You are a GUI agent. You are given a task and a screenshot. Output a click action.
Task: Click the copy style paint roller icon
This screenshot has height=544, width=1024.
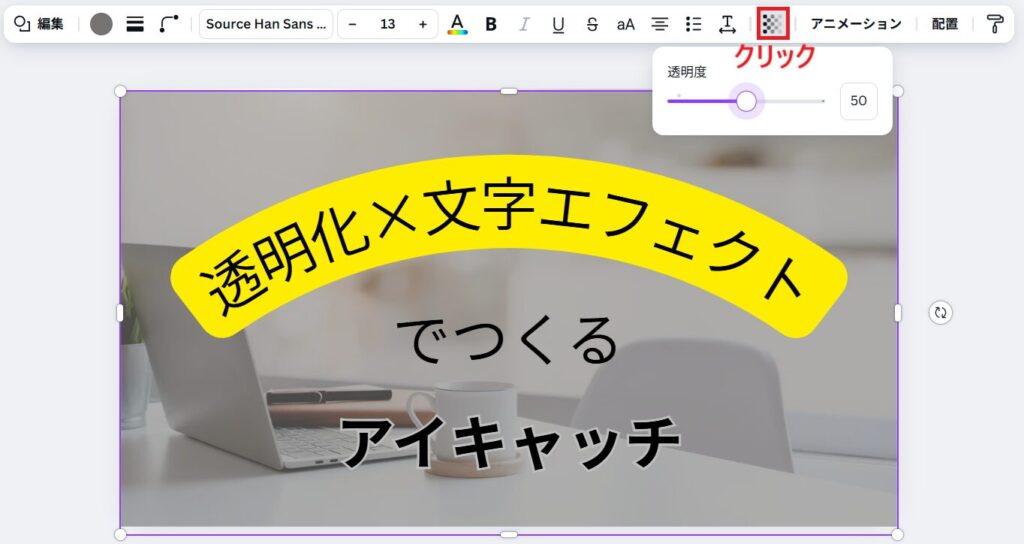point(994,24)
